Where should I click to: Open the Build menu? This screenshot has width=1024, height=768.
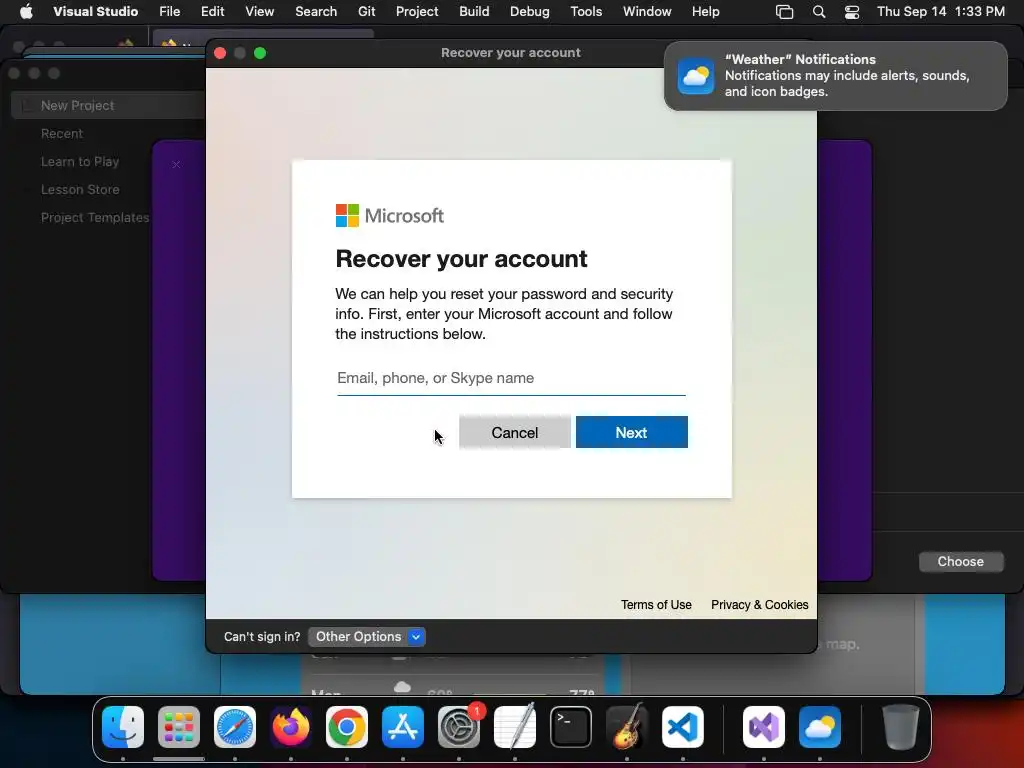[474, 11]
